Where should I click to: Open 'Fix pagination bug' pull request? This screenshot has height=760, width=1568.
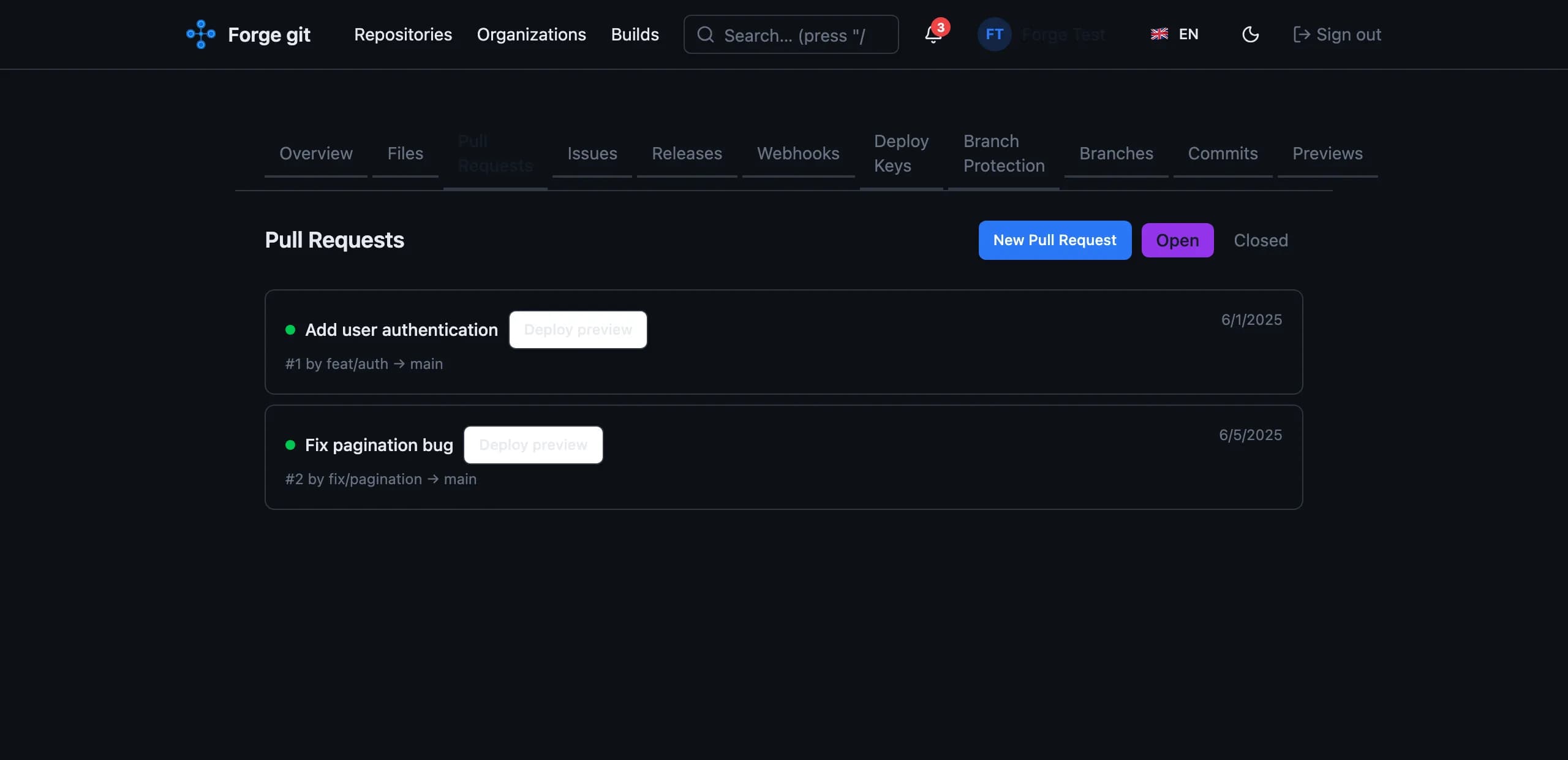(379, 445)
